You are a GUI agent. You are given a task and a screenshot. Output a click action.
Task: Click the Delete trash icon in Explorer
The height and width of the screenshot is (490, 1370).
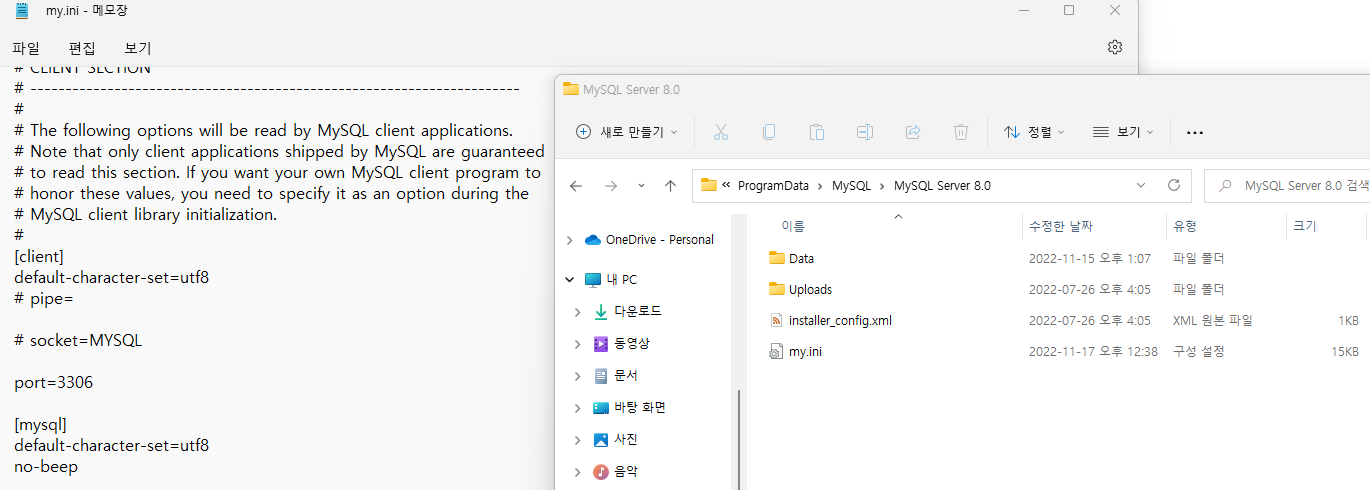tap(960, 132)
